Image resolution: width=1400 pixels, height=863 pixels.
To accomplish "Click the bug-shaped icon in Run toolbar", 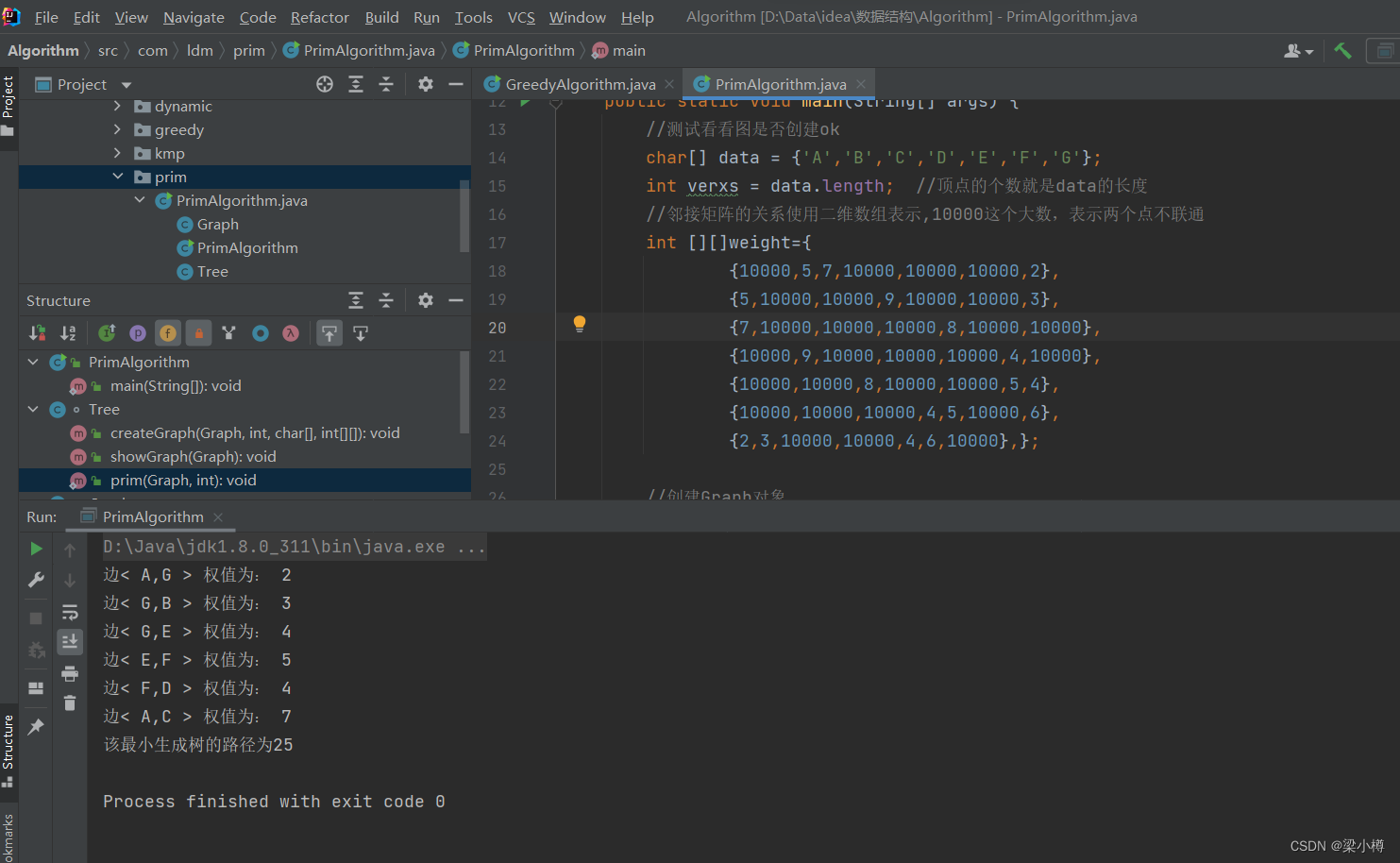I will click(x=36, y=651).
